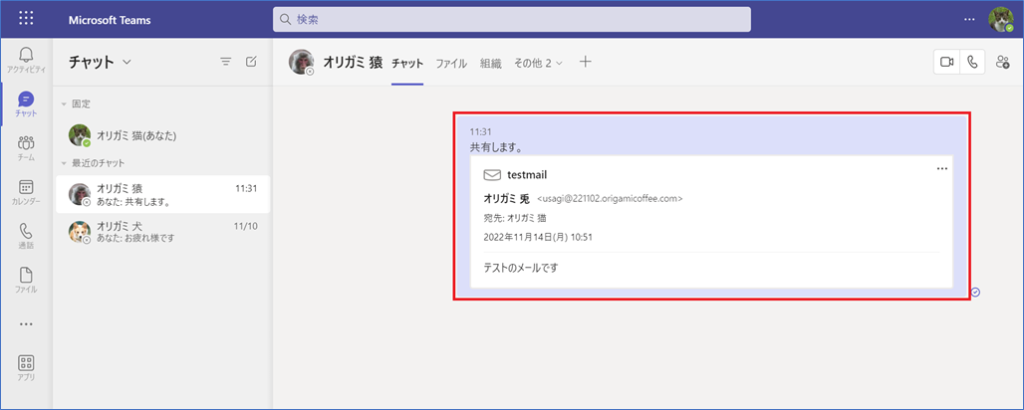Image resolution: width=1024 pixels, height=410 pixels.
Task: Click the オリガミ 猿 name in chat header
Action: (x=353, y=63)
